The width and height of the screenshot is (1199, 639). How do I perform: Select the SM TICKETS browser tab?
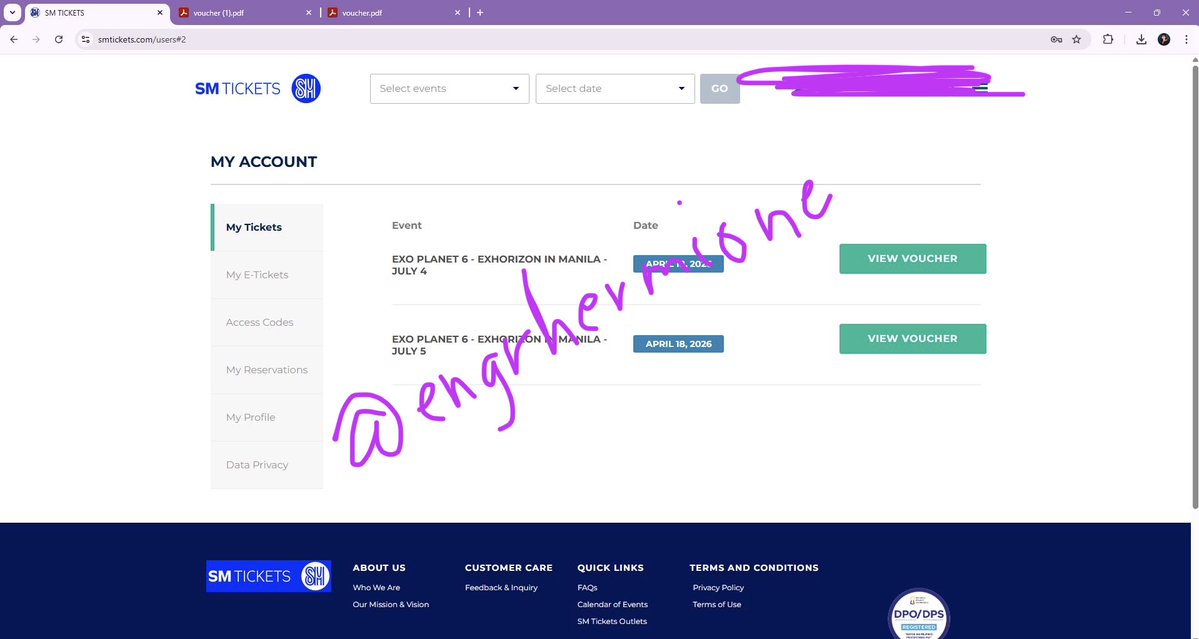coord(96,13)
